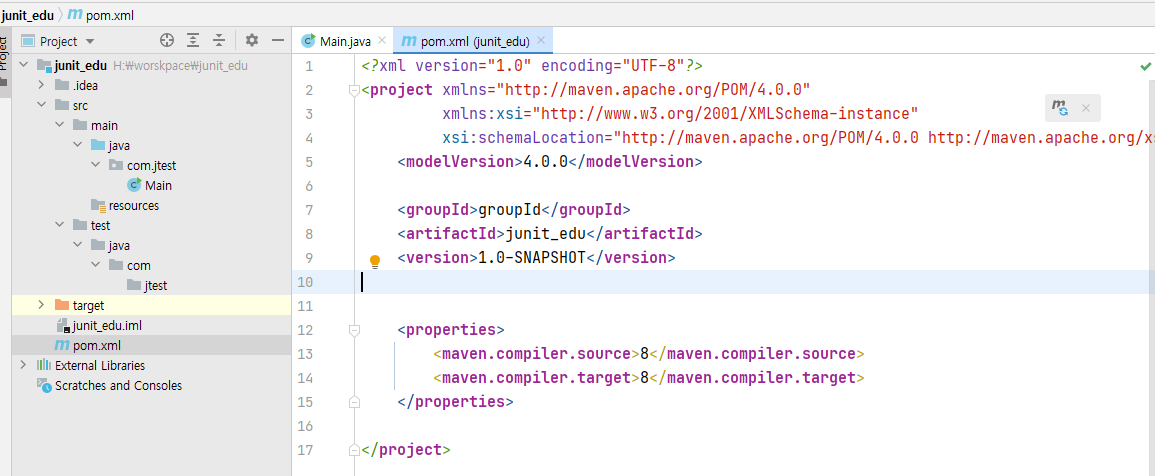Expand the .idea folder

click(42, 85)
